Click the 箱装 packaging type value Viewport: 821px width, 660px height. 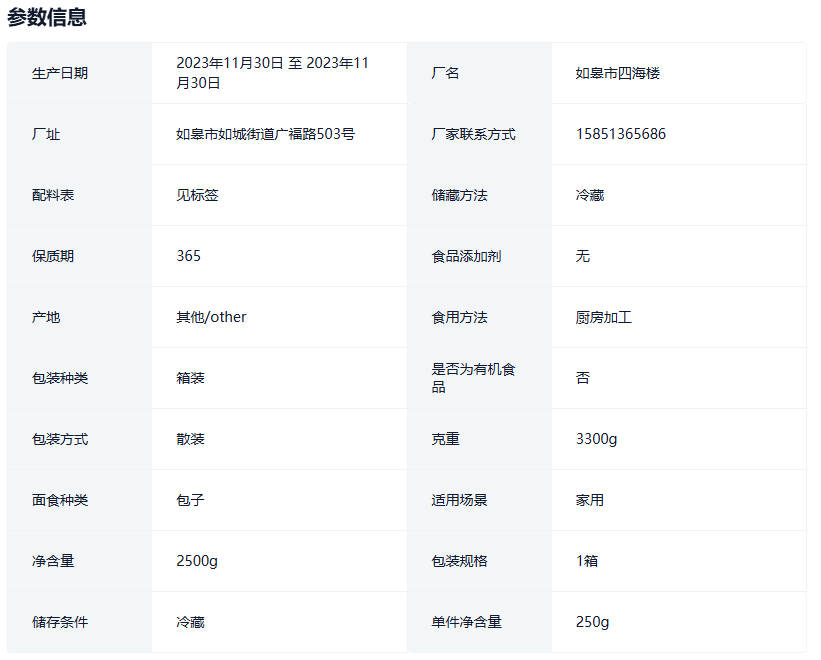pyautogui.click(x=190, y=378)
